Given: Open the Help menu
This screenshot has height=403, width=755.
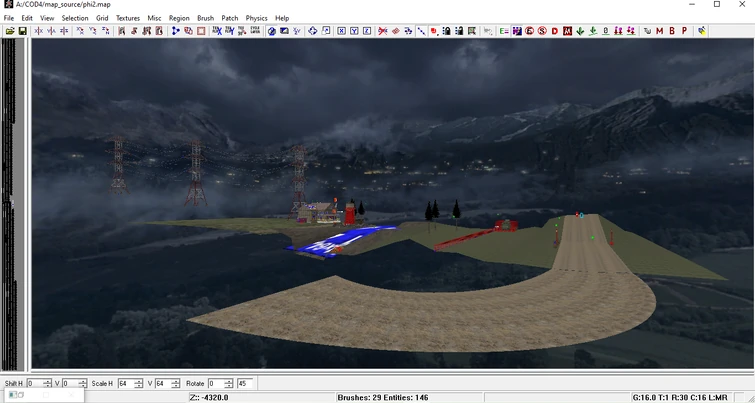Looking at the screenshot, I should point(282,18).
